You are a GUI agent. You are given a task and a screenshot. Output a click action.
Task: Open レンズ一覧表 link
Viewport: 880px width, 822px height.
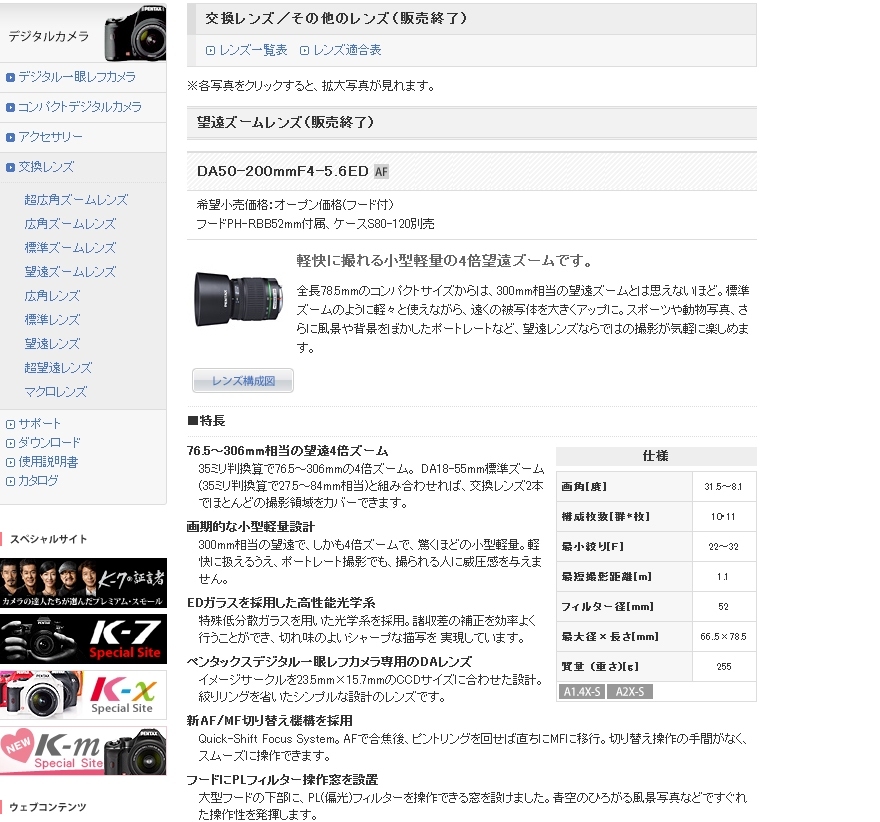point(253,50)
